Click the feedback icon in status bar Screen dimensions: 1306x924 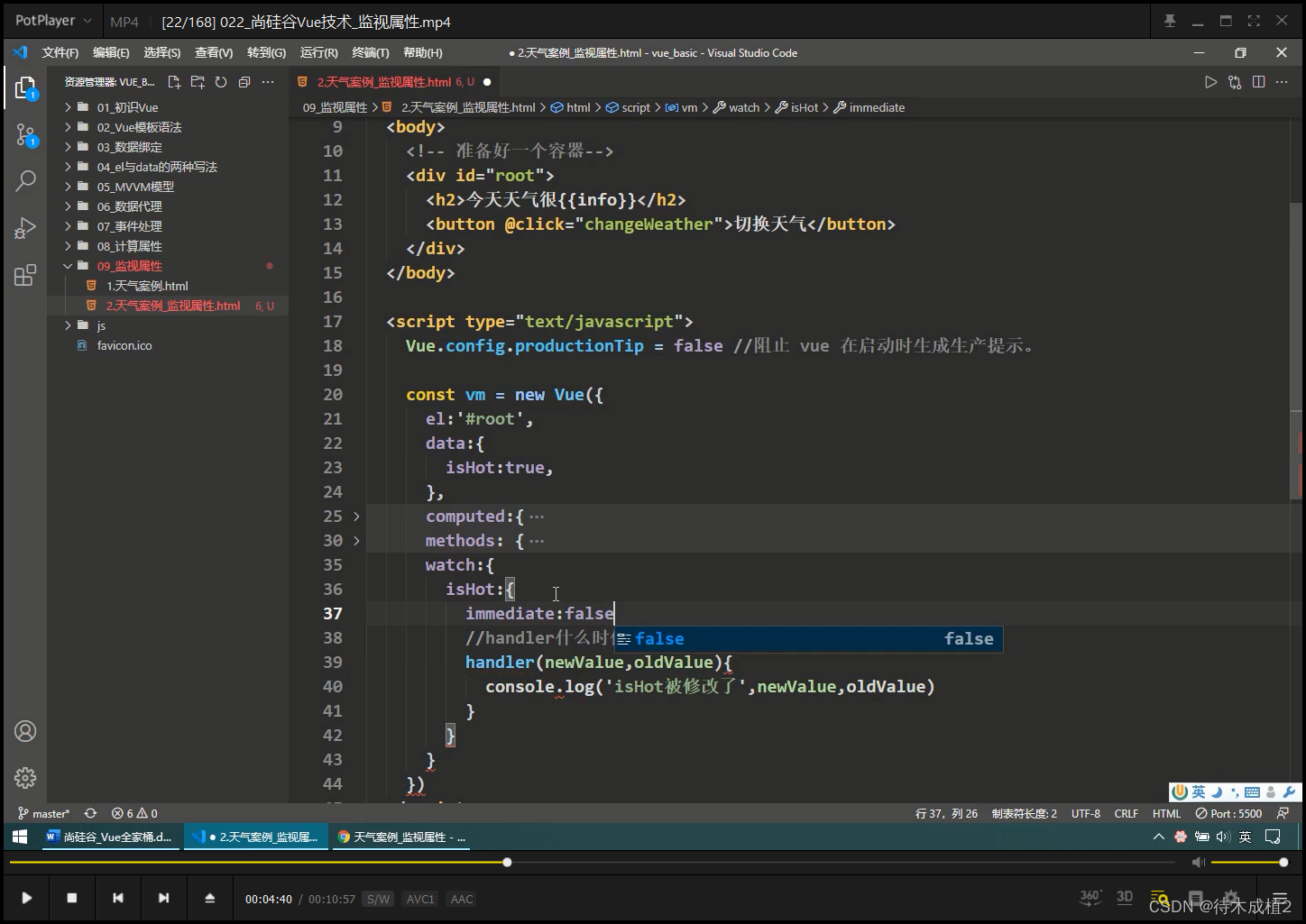[x=1283, y=813]
